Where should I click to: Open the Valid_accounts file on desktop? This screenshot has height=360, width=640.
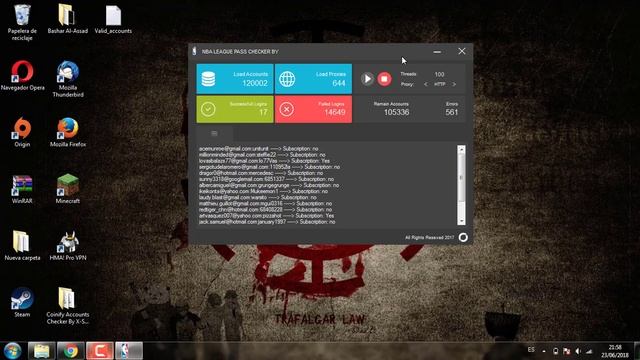[x=113, y=19]
